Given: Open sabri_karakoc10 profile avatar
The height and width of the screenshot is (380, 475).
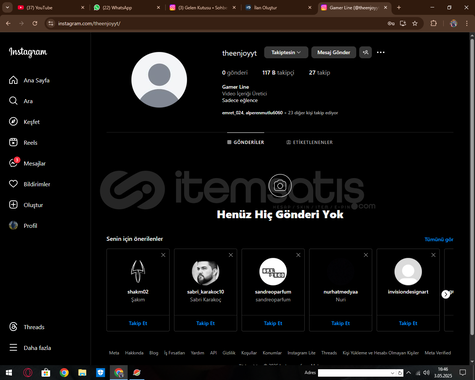Looking at the screenshot, I should pyautogui.click(x=206, y=271).
